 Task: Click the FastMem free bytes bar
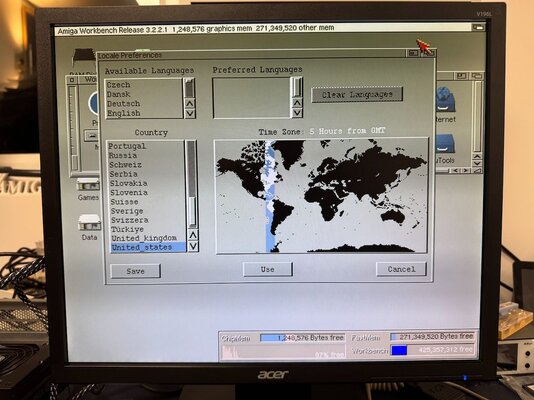click(433, 336)
